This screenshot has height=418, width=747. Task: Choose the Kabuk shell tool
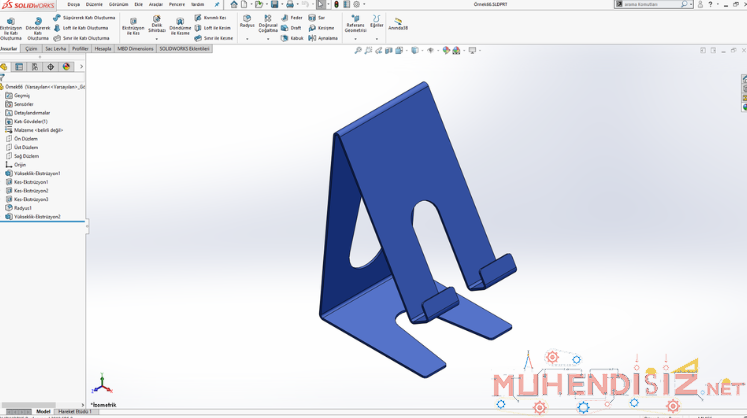[x=292, y=38]
